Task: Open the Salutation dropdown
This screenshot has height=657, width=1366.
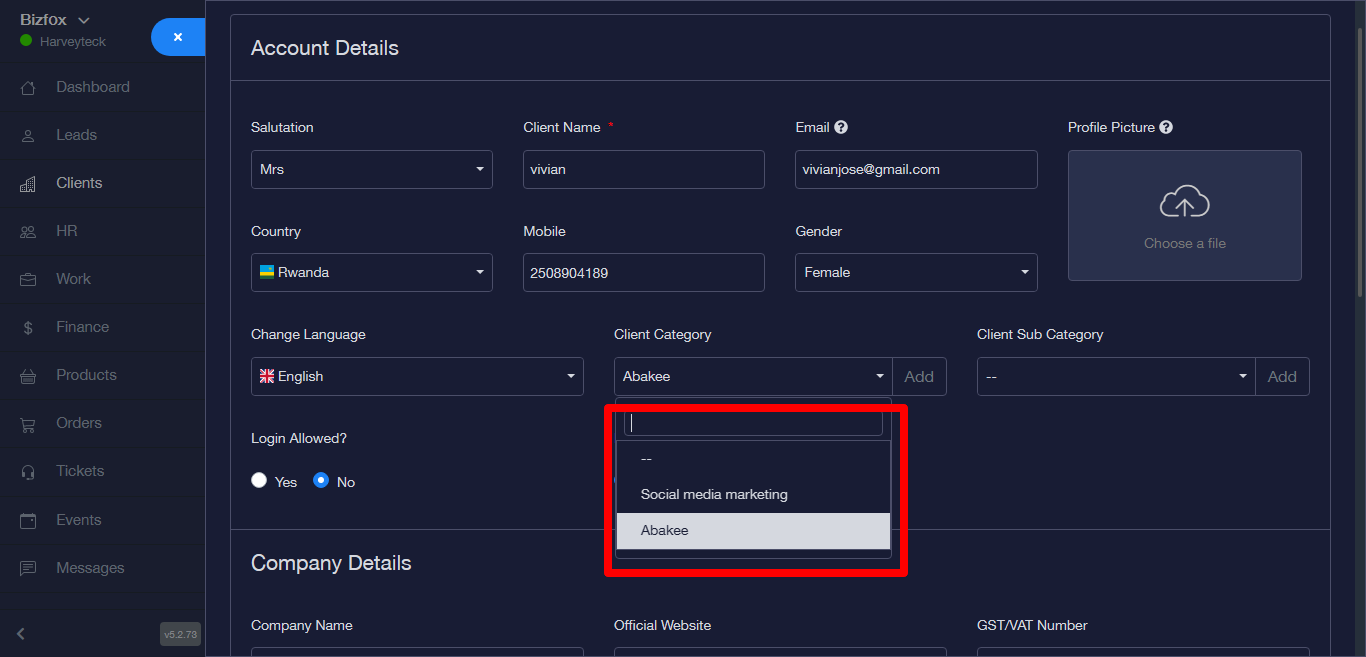Action: click(371, 169)
